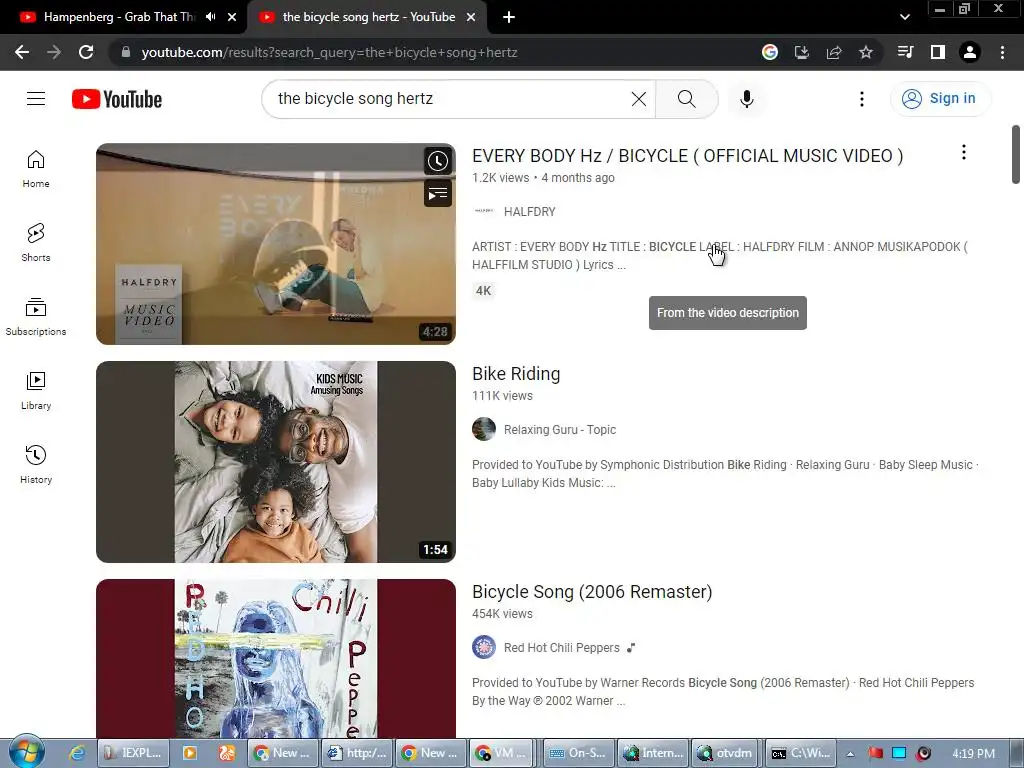Go to YouTube home via logo
The width and height of the screenshot is (1024, 768).
[x=117, y=99]
